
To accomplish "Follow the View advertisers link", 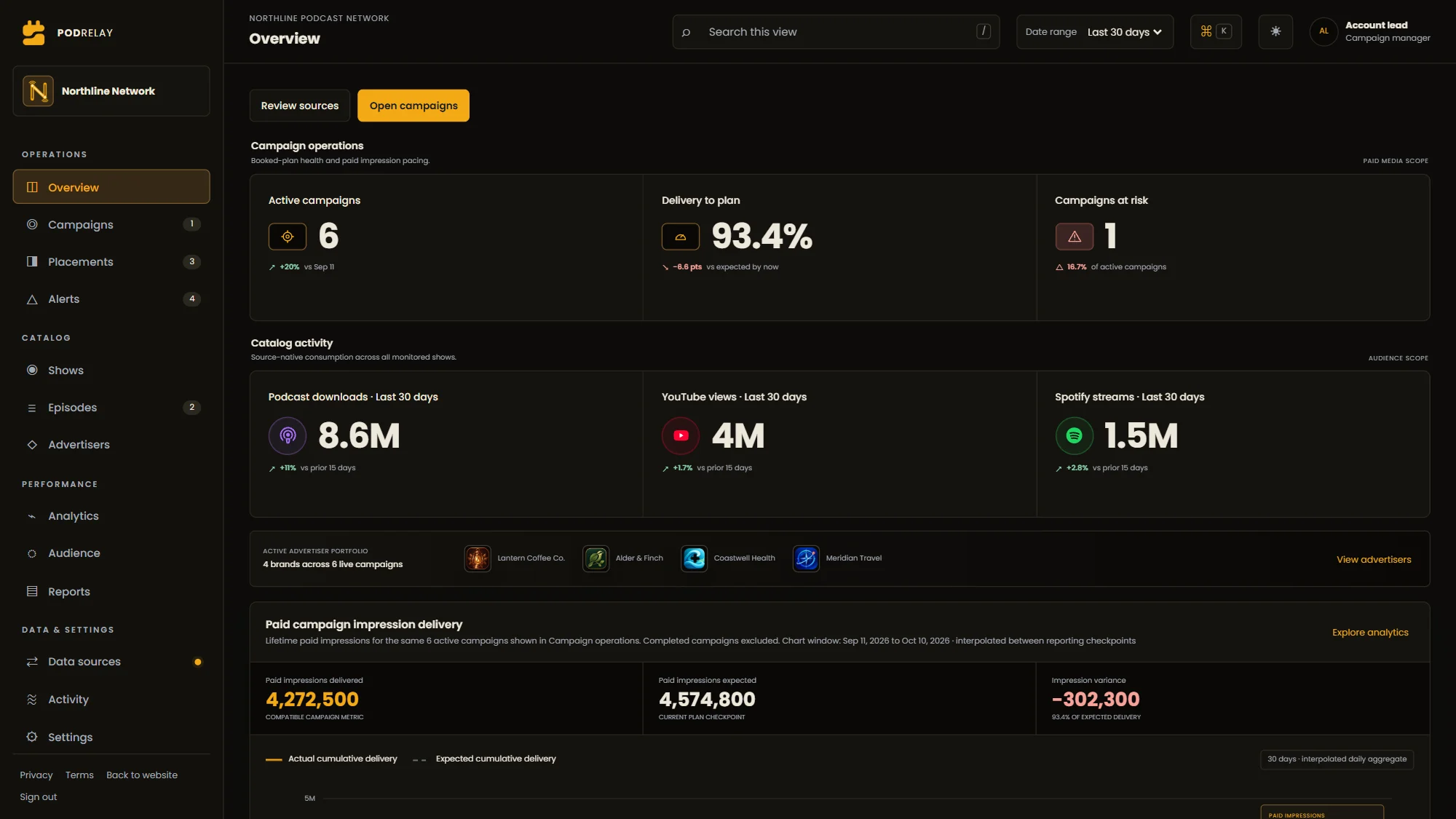I will coord(1374,559).
